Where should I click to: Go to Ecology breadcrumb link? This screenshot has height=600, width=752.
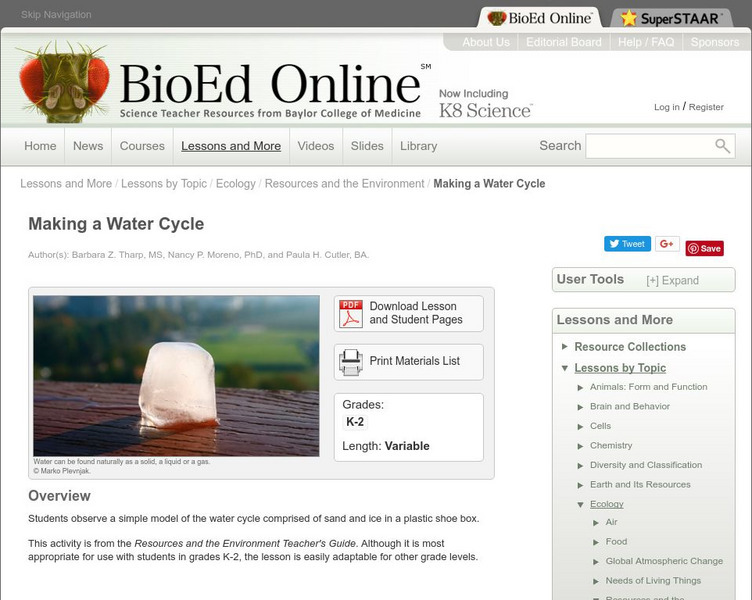[x=235, y=184]
